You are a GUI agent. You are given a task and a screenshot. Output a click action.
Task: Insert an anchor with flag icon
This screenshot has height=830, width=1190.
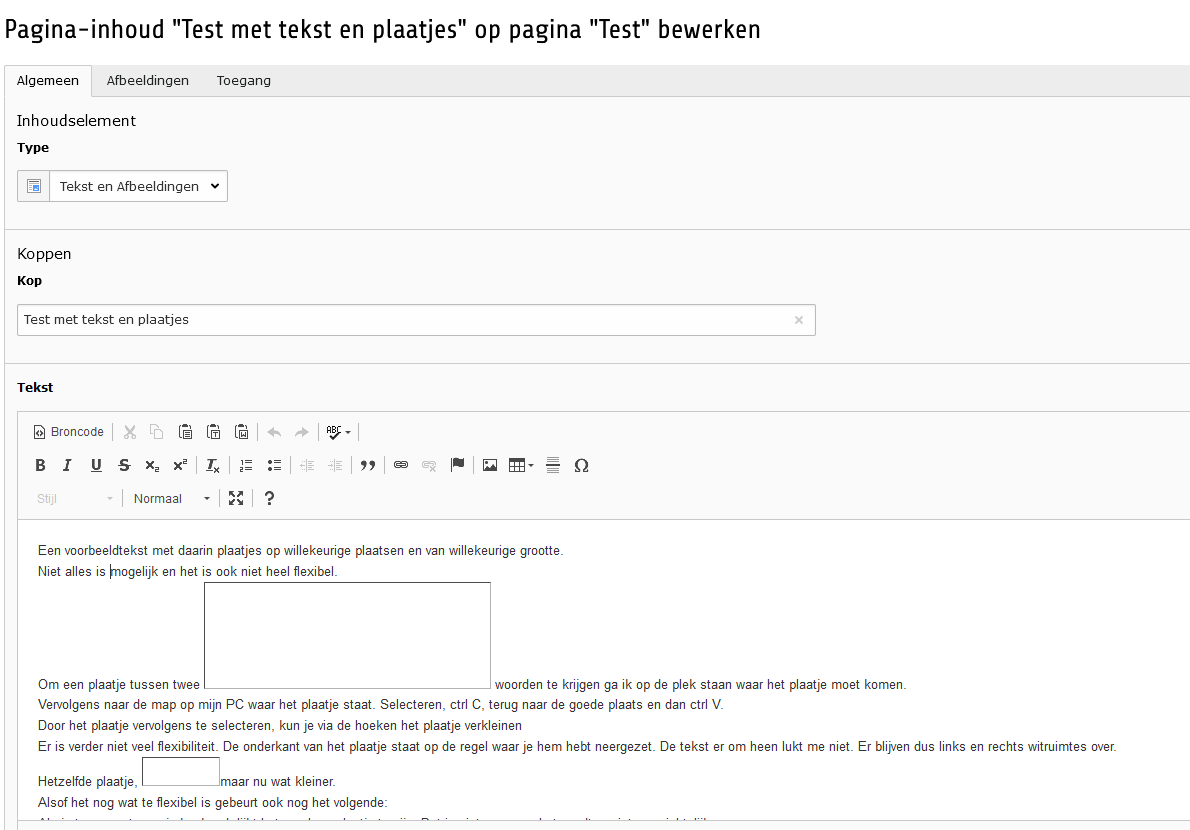tap(457, 465)
